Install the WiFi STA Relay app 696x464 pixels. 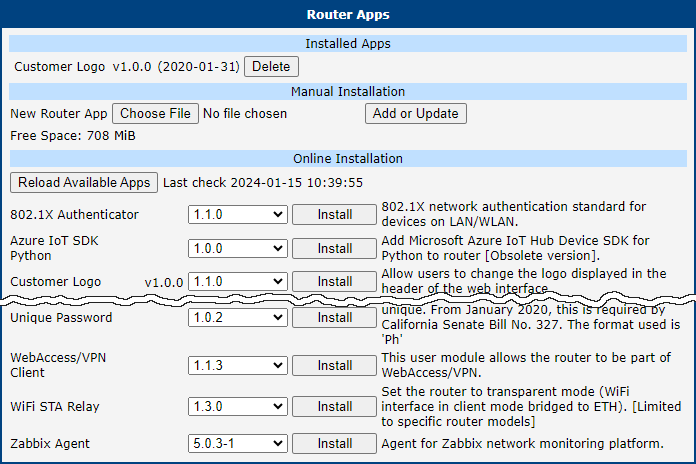point(334,406)
